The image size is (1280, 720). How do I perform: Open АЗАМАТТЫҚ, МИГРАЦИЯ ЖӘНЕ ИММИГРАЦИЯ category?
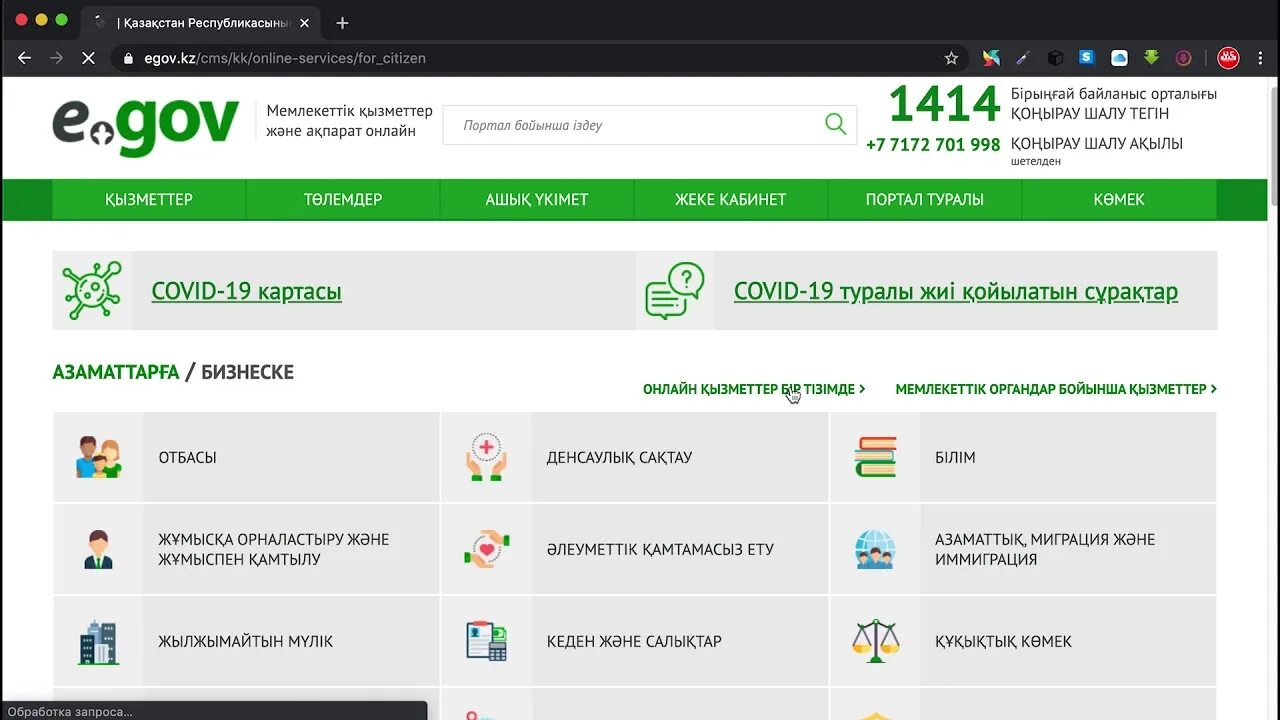[x=1023, y=549]
